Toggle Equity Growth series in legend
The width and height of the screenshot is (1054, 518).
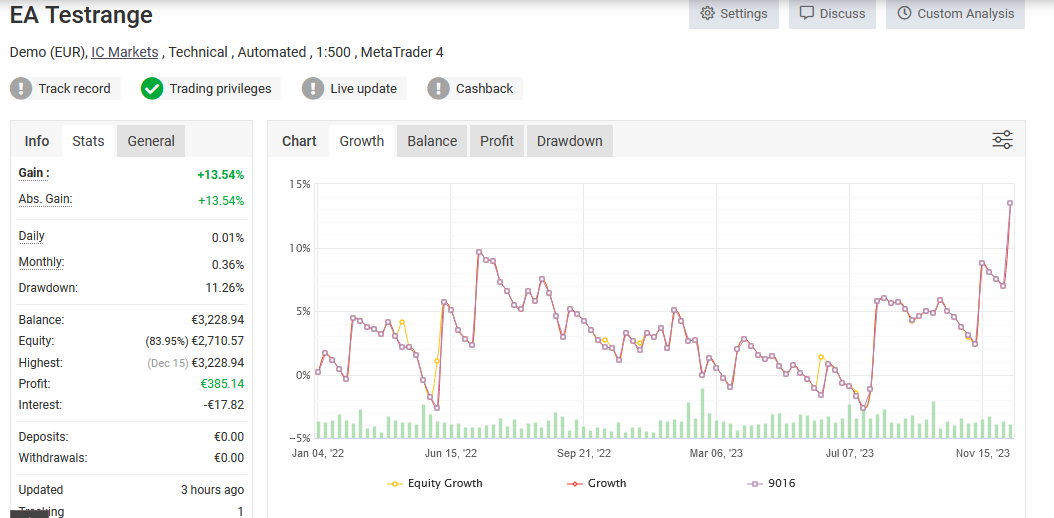[434, 483]
